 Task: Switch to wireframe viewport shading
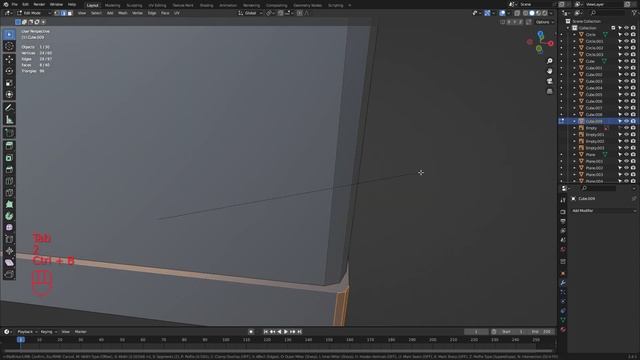525,13
